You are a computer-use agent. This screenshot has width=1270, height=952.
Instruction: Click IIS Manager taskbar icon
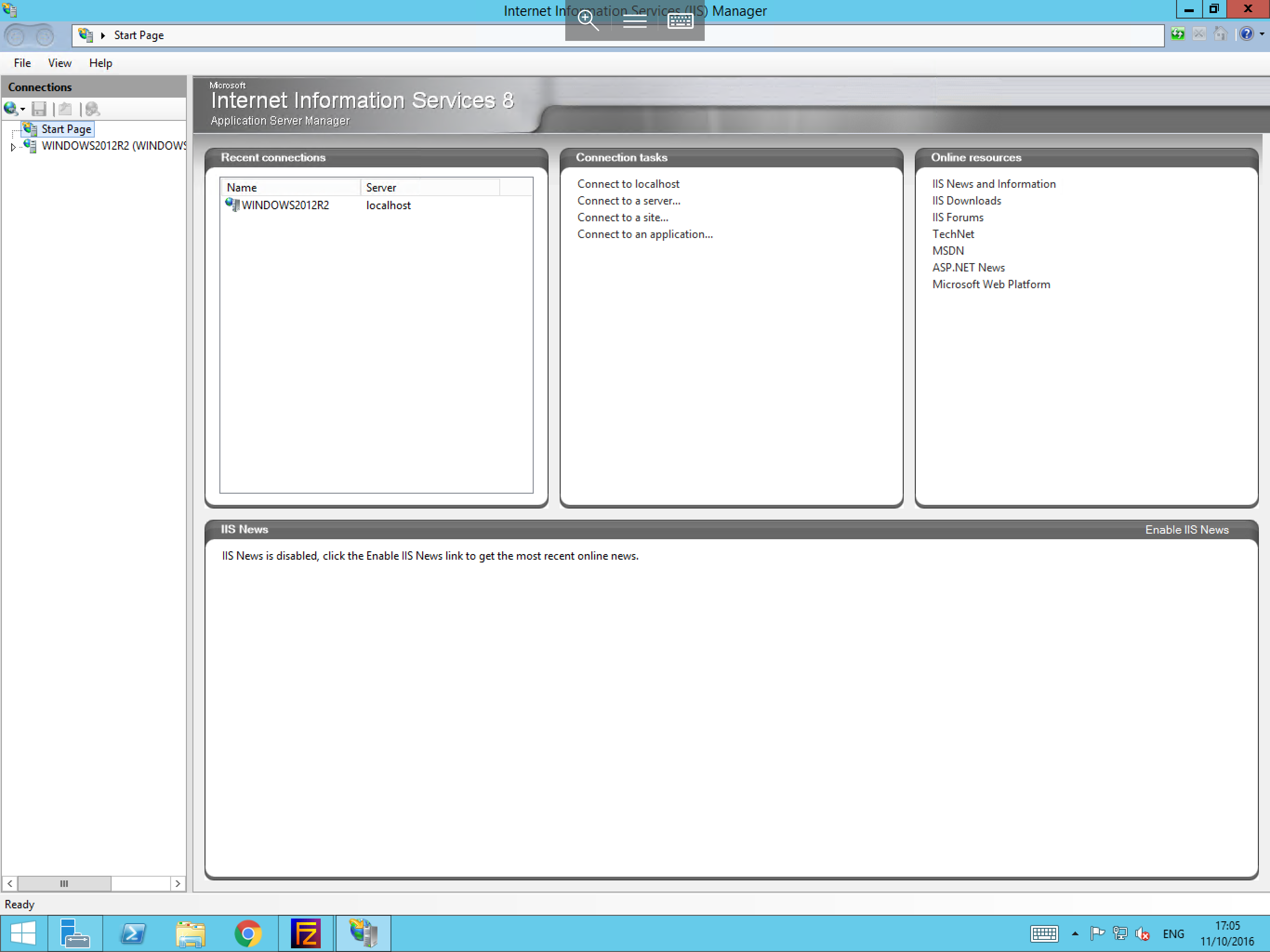(364, 933)
